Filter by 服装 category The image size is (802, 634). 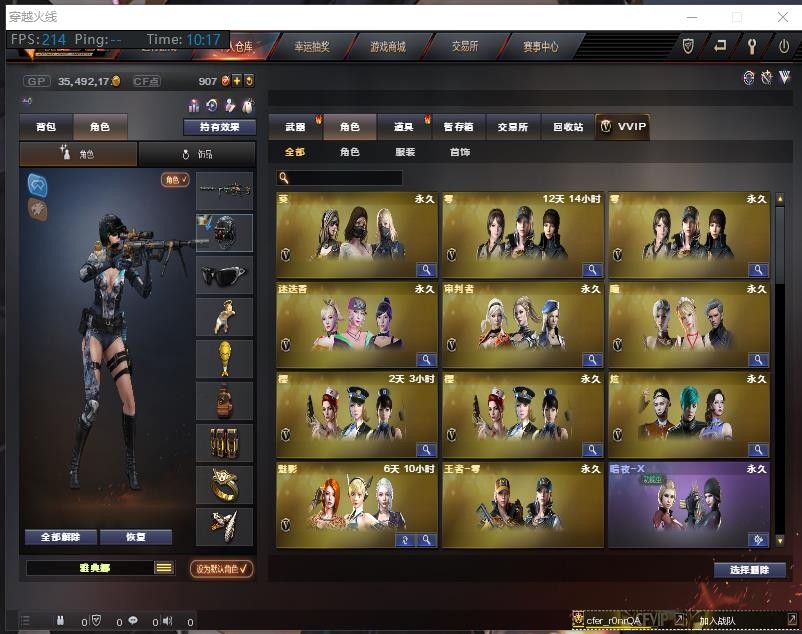(405, 152)
